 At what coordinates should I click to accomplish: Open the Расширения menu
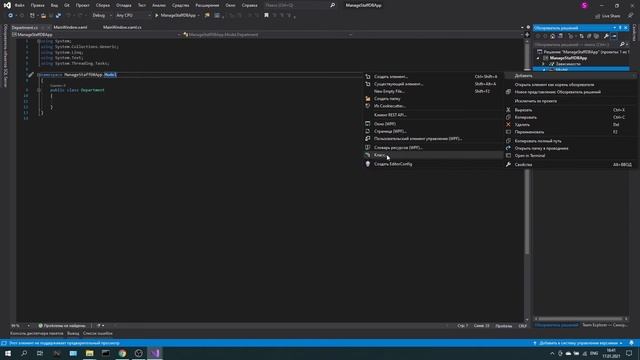pos(207,6)
